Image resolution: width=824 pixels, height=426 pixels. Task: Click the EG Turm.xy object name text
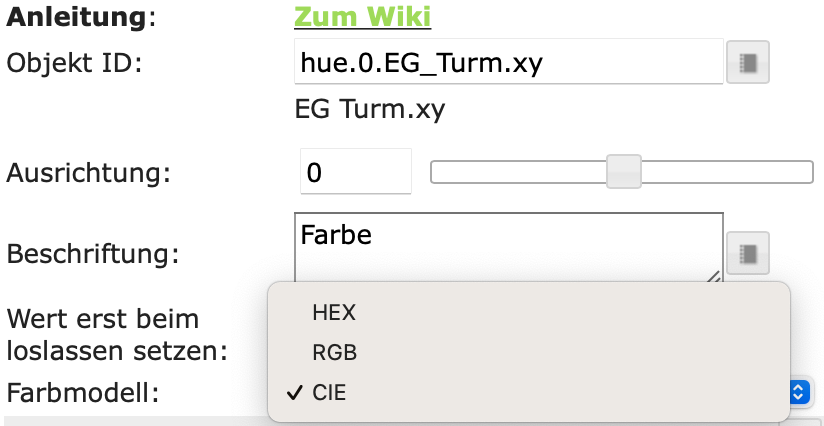[x=370, y=108]
